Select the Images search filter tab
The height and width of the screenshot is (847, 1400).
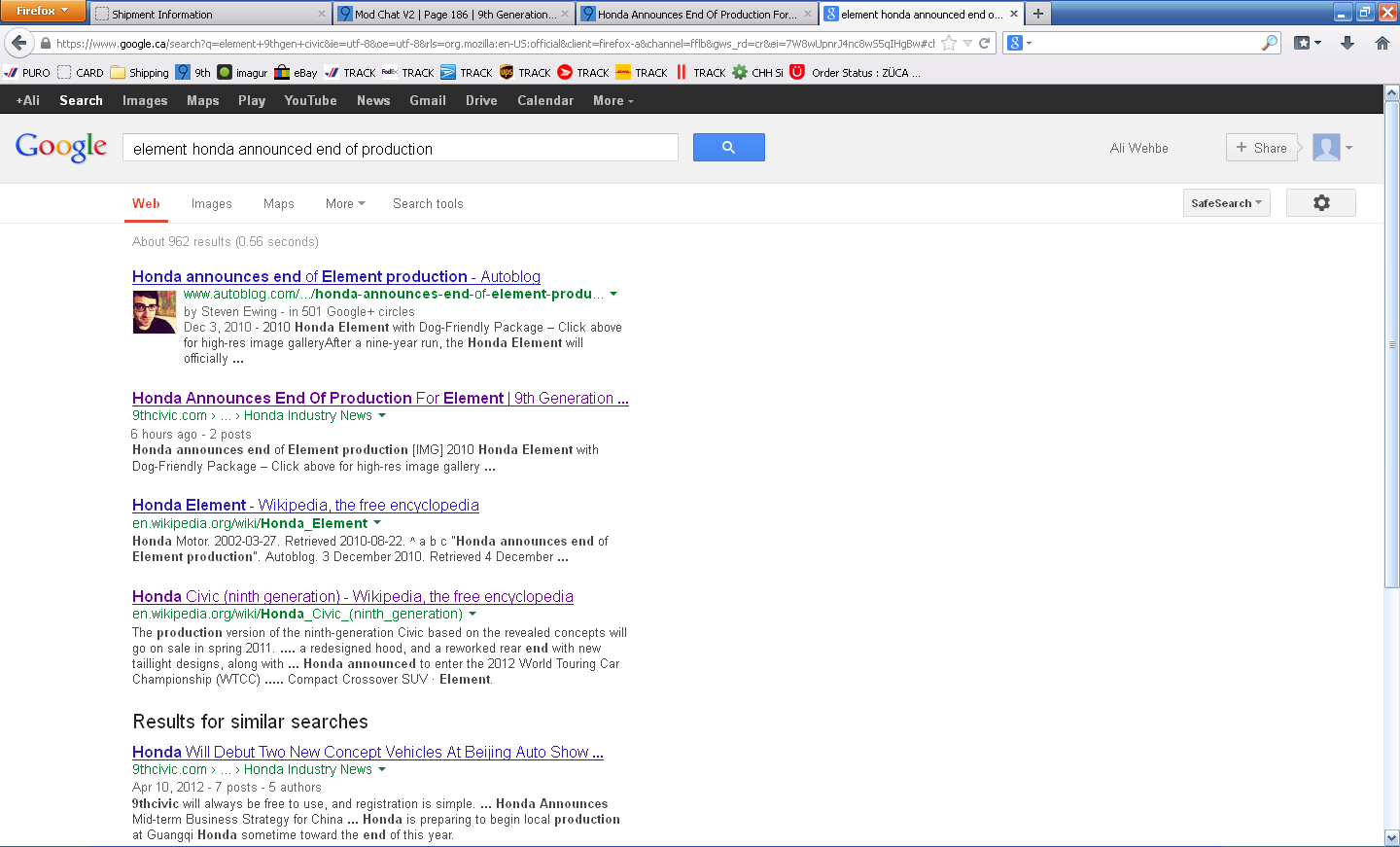211,204
